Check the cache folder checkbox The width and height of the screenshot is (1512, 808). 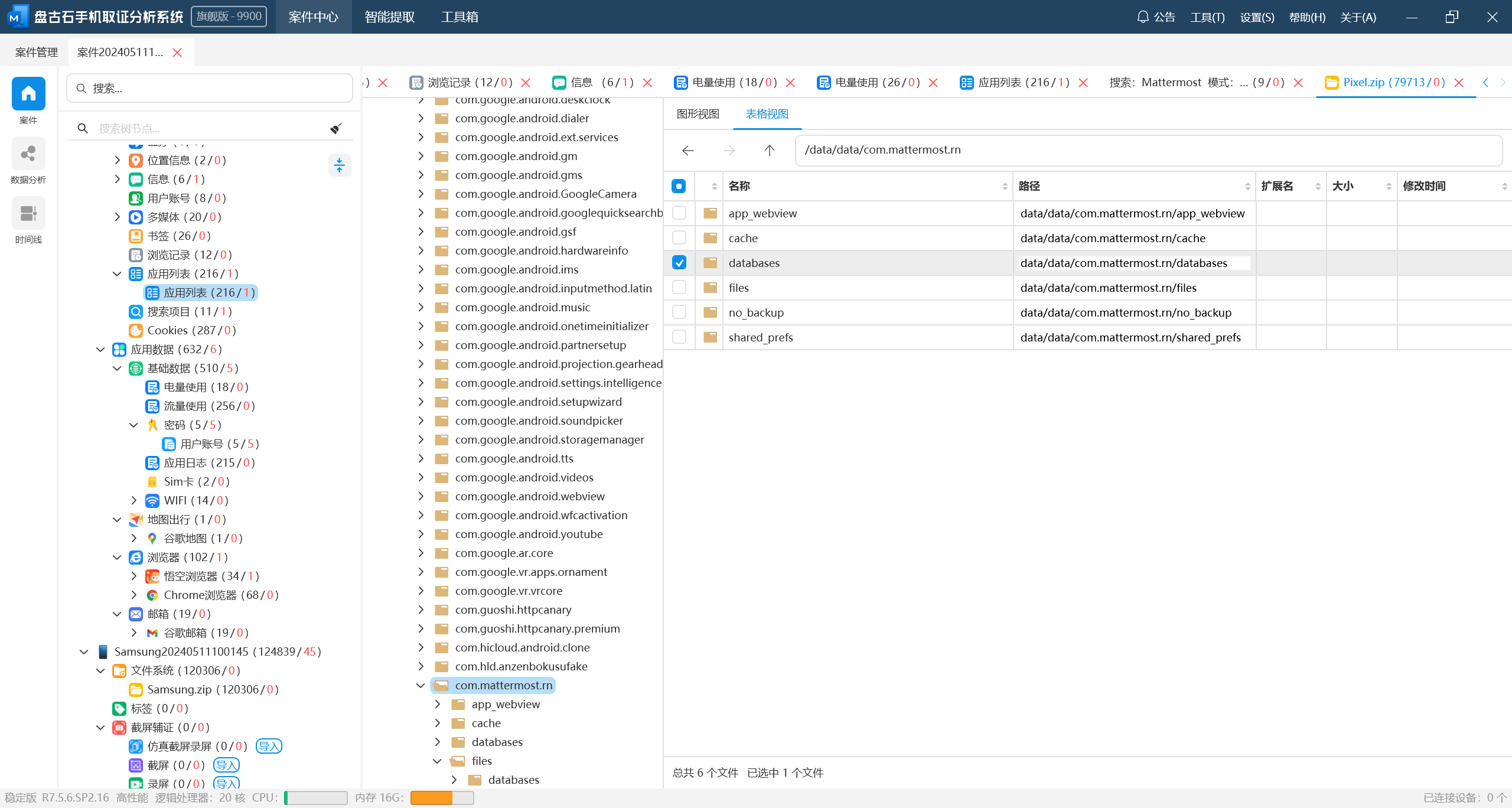pos(679,238)
